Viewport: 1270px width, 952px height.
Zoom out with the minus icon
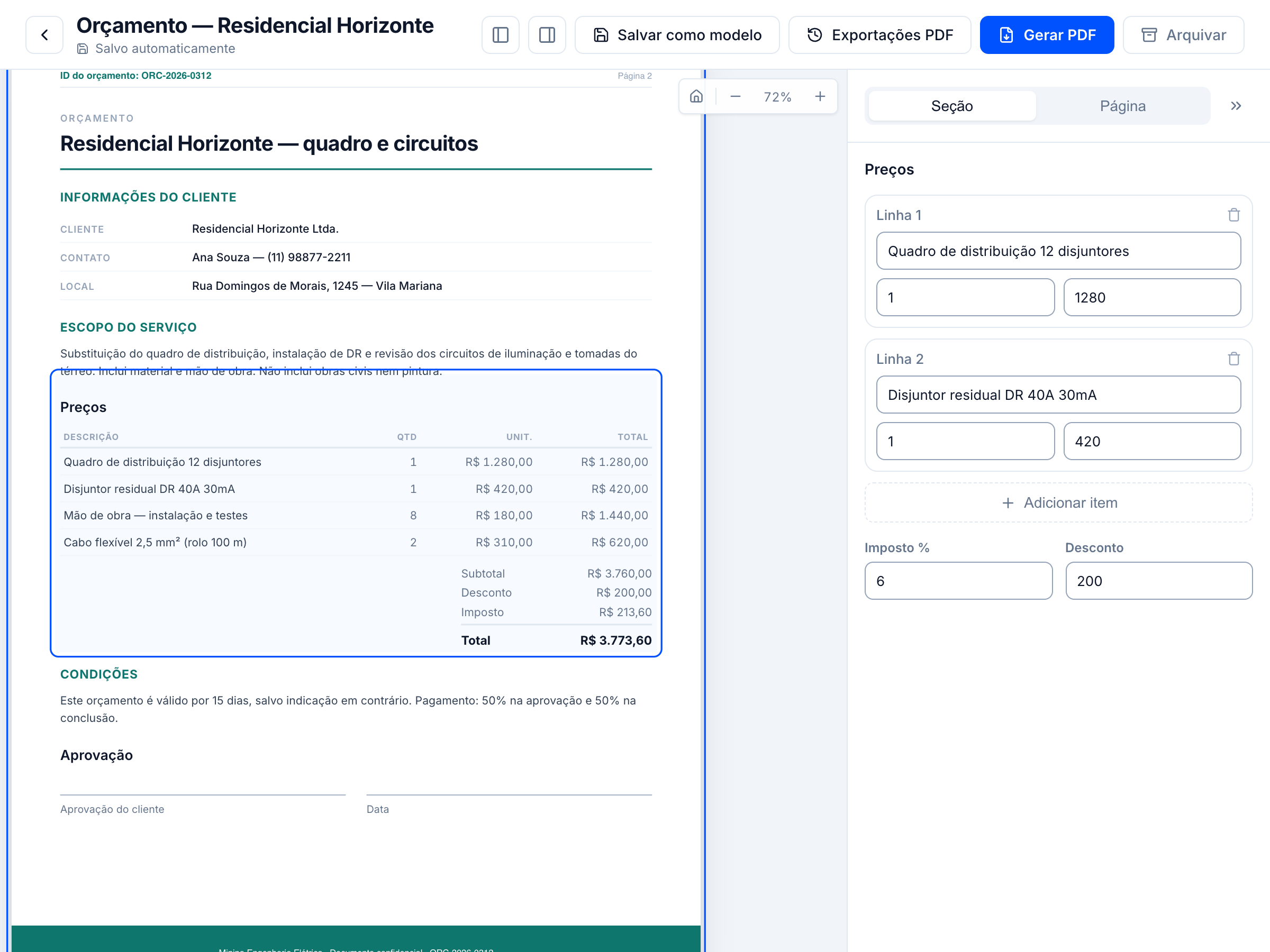[735, 96]
